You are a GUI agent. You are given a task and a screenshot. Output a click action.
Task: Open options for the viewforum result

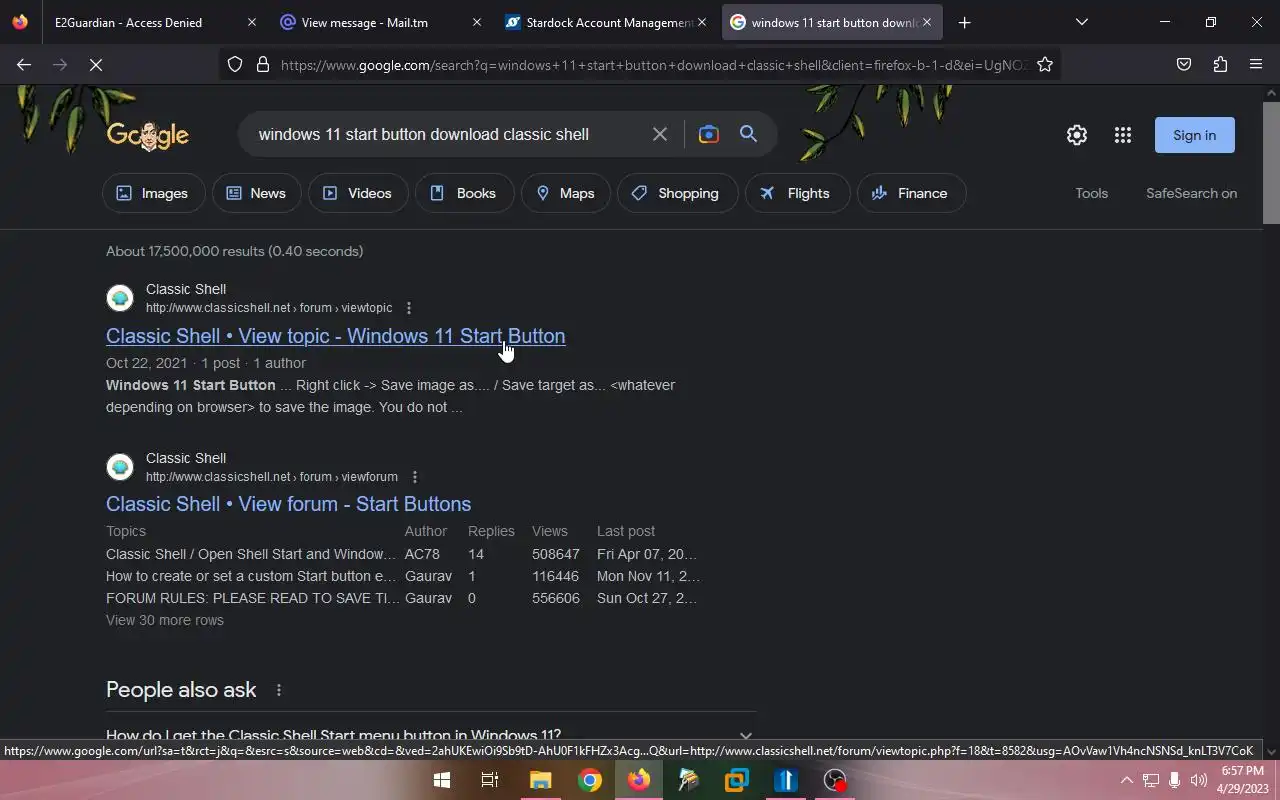coord(414,477)
